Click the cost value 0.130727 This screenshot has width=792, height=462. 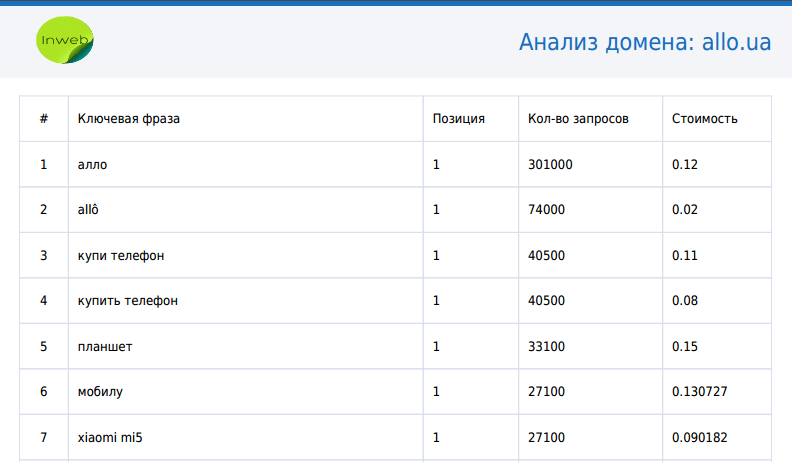point(700,391)
